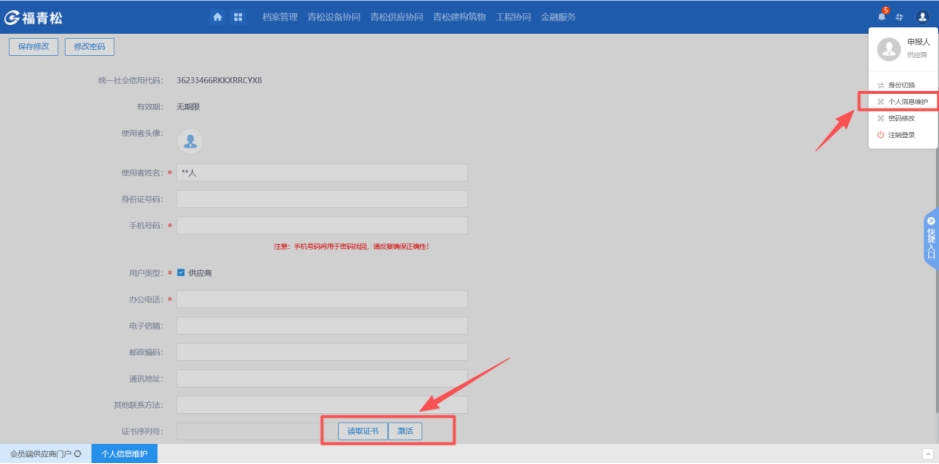This screenshot has height=464, width=939.
Task: Click 注销登录 to log out
Action: coord(901,135)
